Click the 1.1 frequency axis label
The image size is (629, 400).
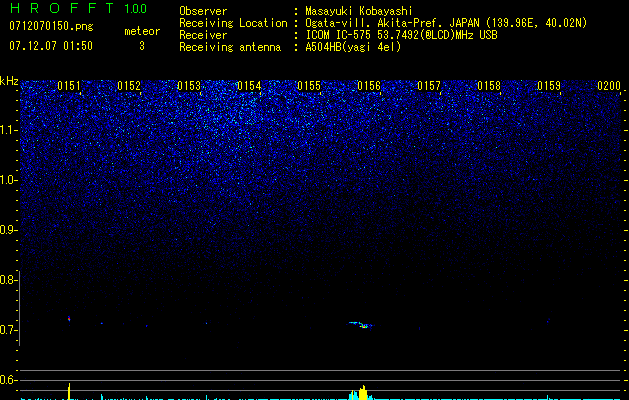9,130
